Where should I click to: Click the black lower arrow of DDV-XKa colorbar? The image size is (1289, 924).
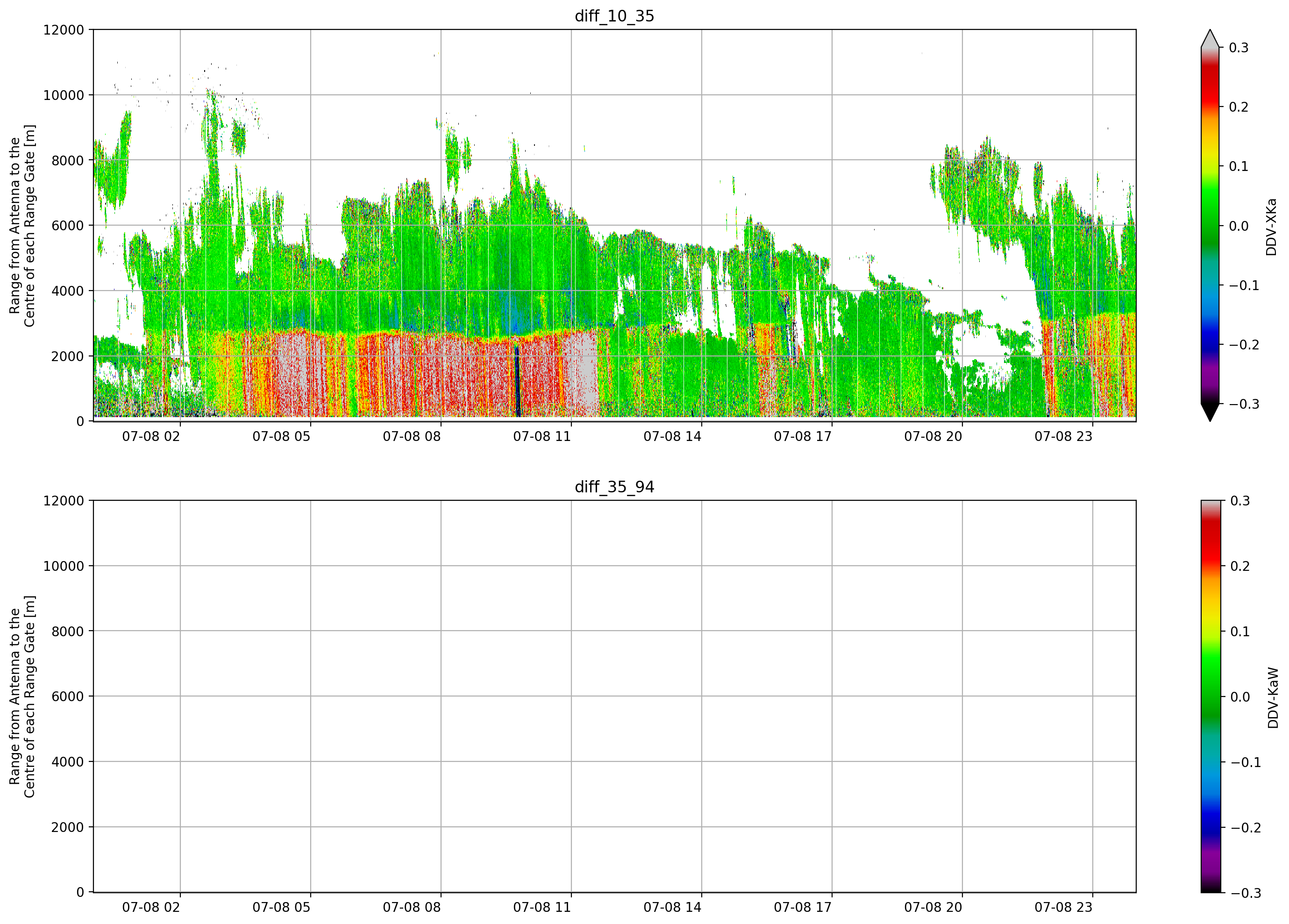[x=1210, y=412]
